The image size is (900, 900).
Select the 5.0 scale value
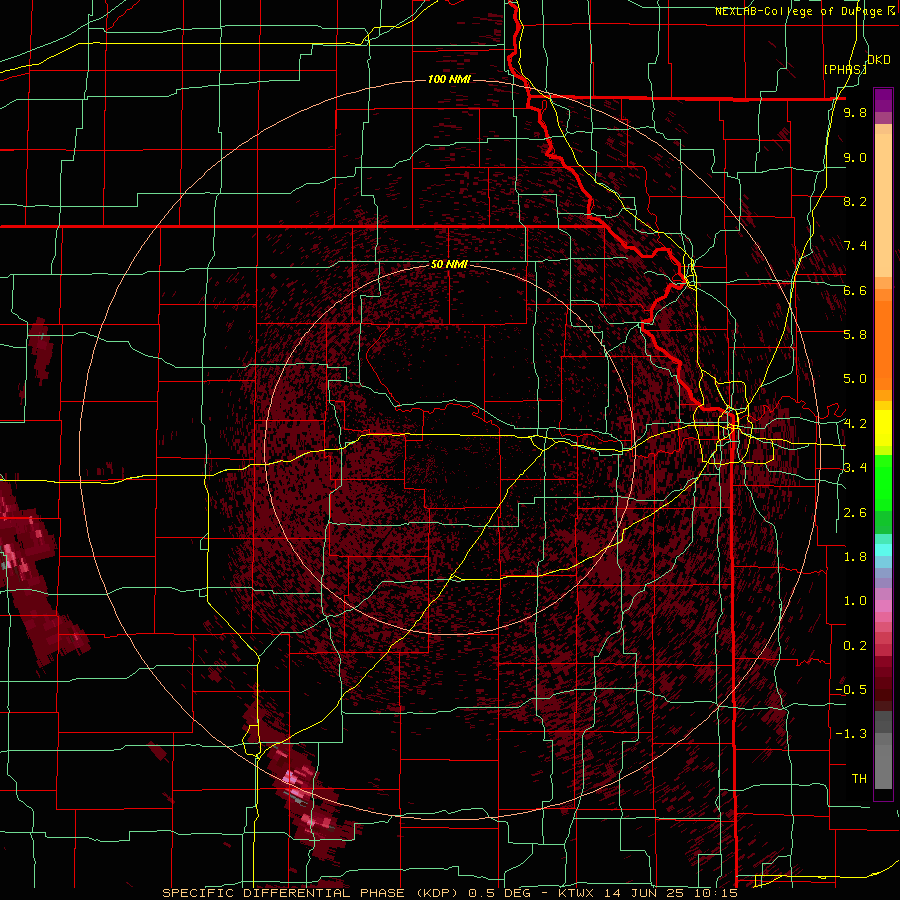[x=855, y=379]
